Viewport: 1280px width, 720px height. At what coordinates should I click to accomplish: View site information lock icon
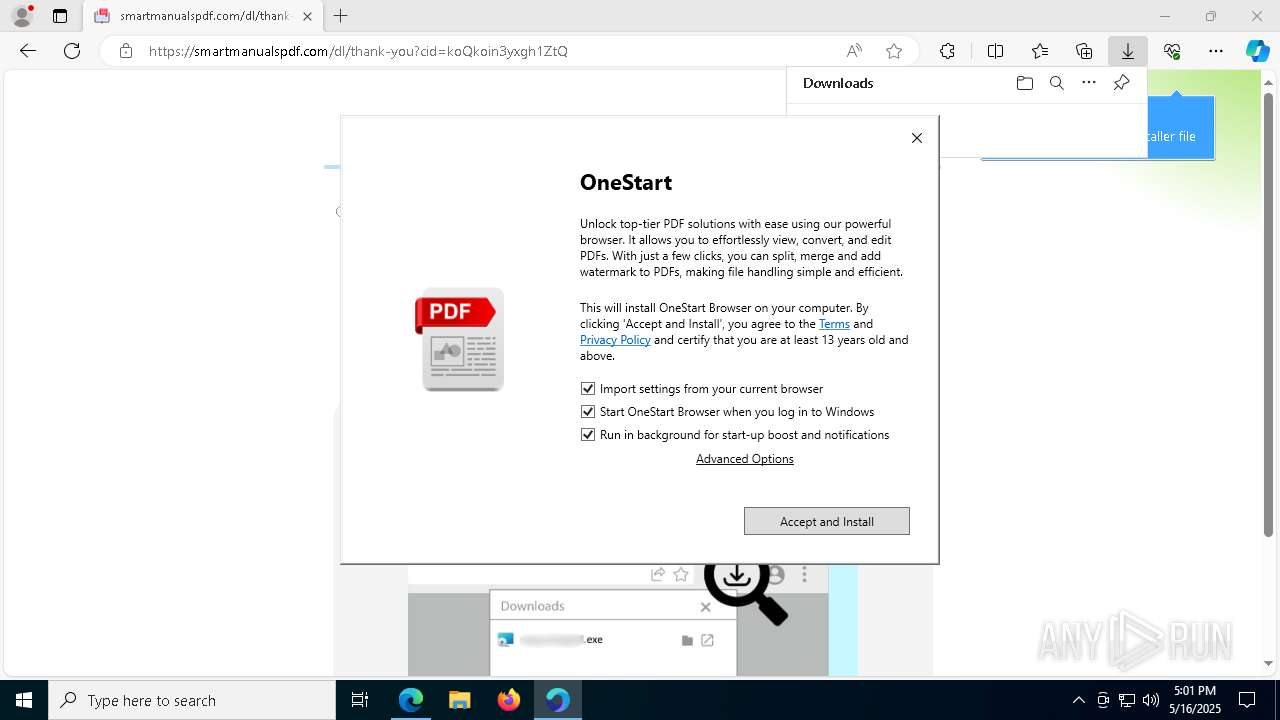126,51
